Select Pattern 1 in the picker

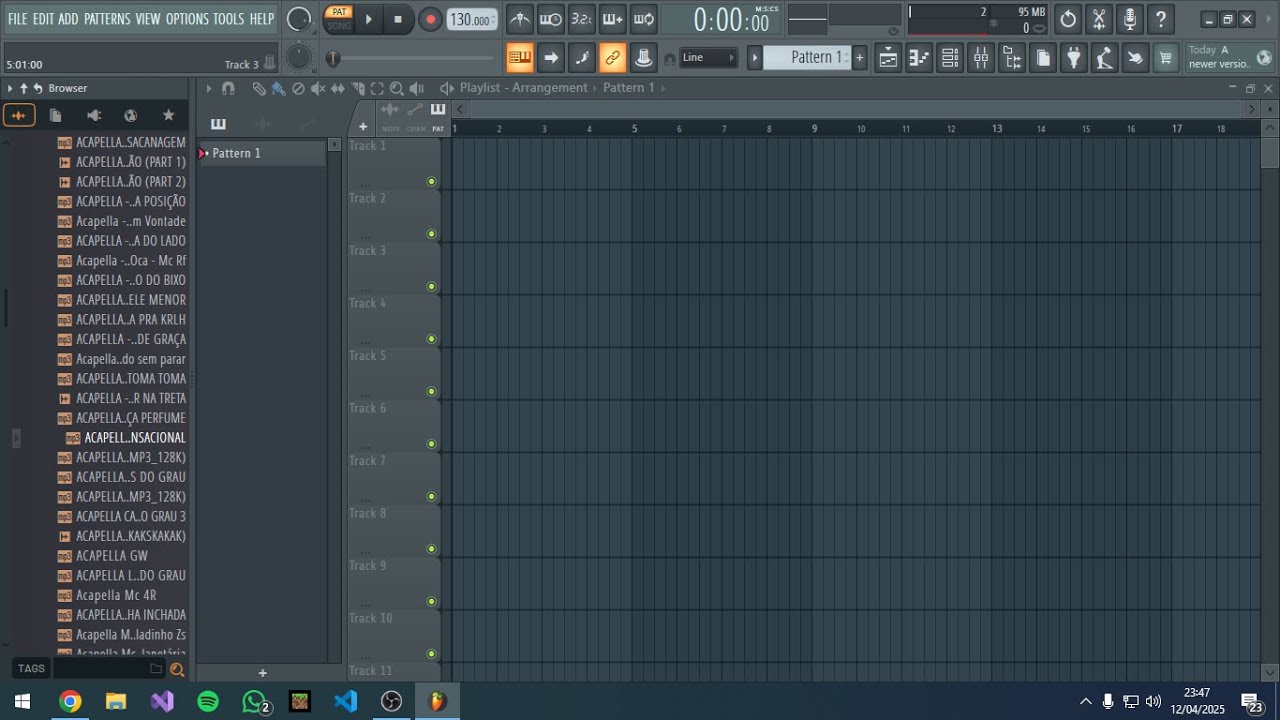click(262, 153)
